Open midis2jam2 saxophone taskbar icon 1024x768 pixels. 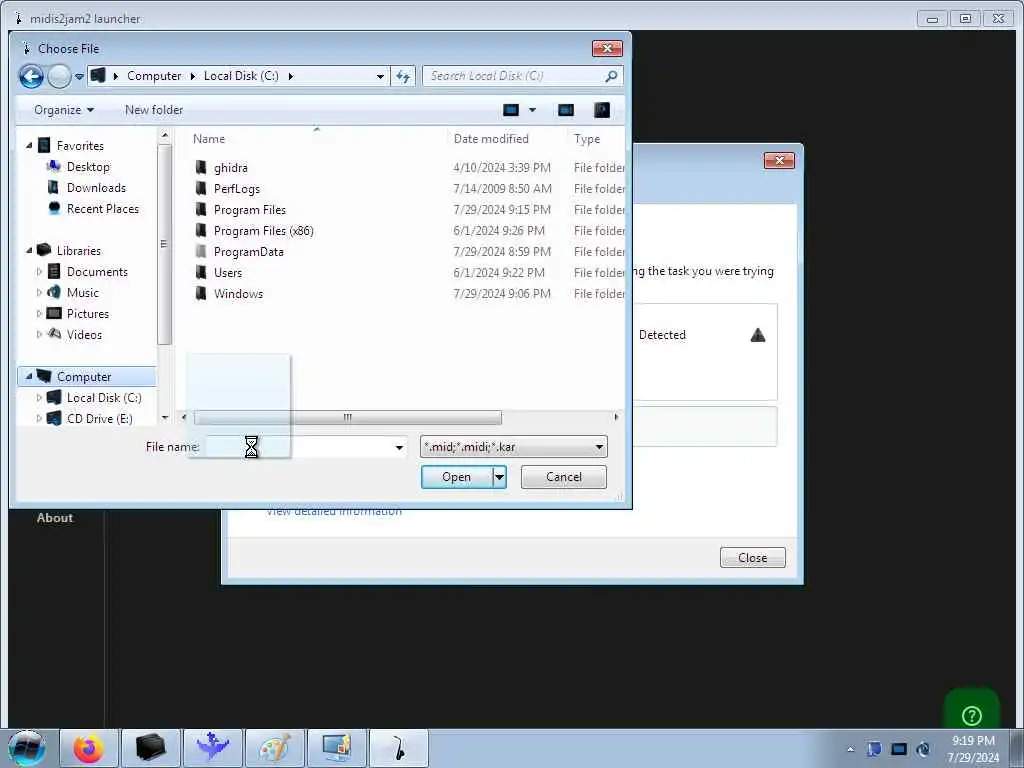pyautogui.click(x=399, y=748)
